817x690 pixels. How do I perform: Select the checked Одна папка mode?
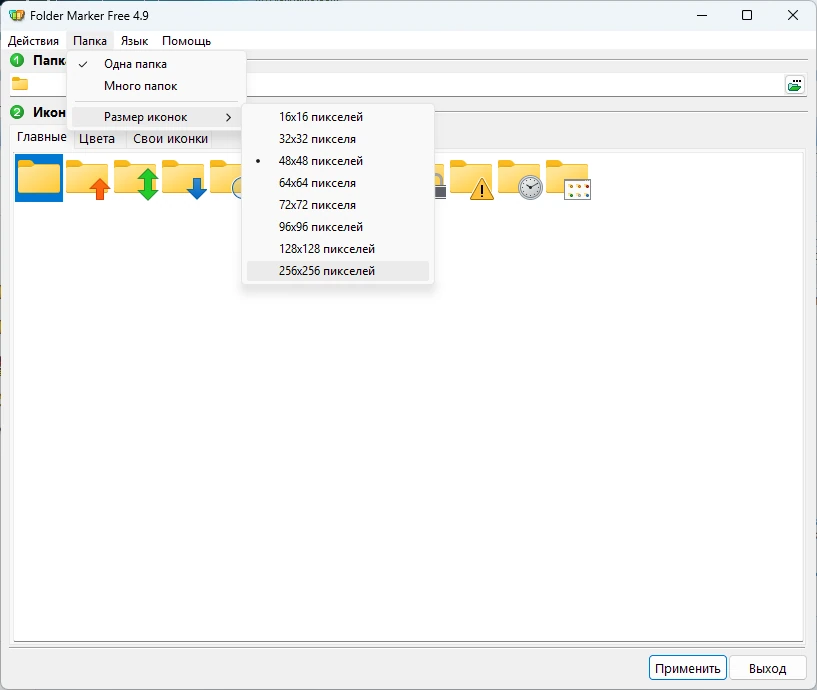tap(156, 64)
